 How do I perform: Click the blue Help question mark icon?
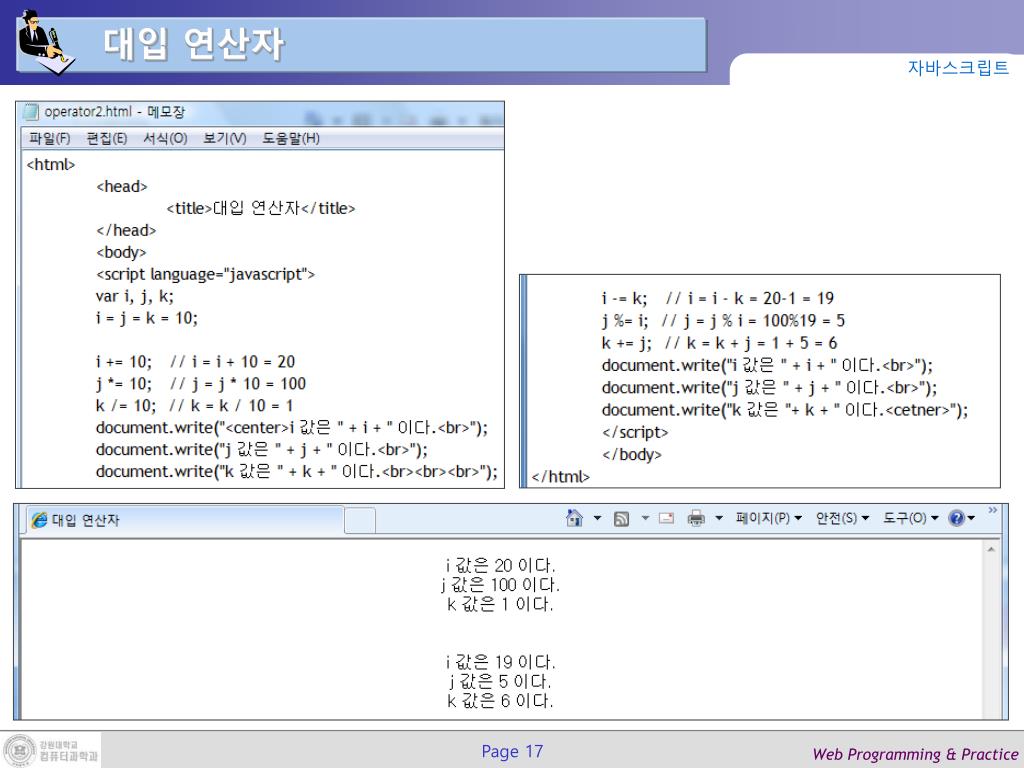pyautogui.click(x=957, y=518)
